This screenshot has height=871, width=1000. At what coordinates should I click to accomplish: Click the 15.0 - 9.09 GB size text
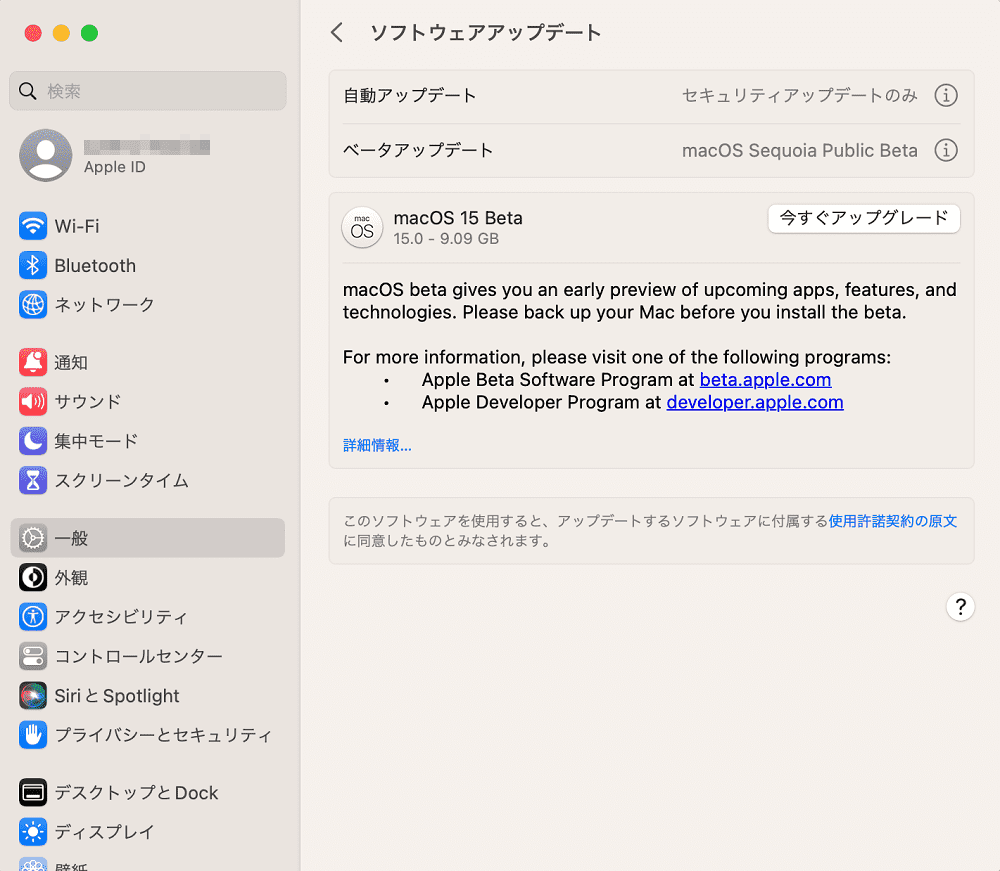(x=446, y=238)
